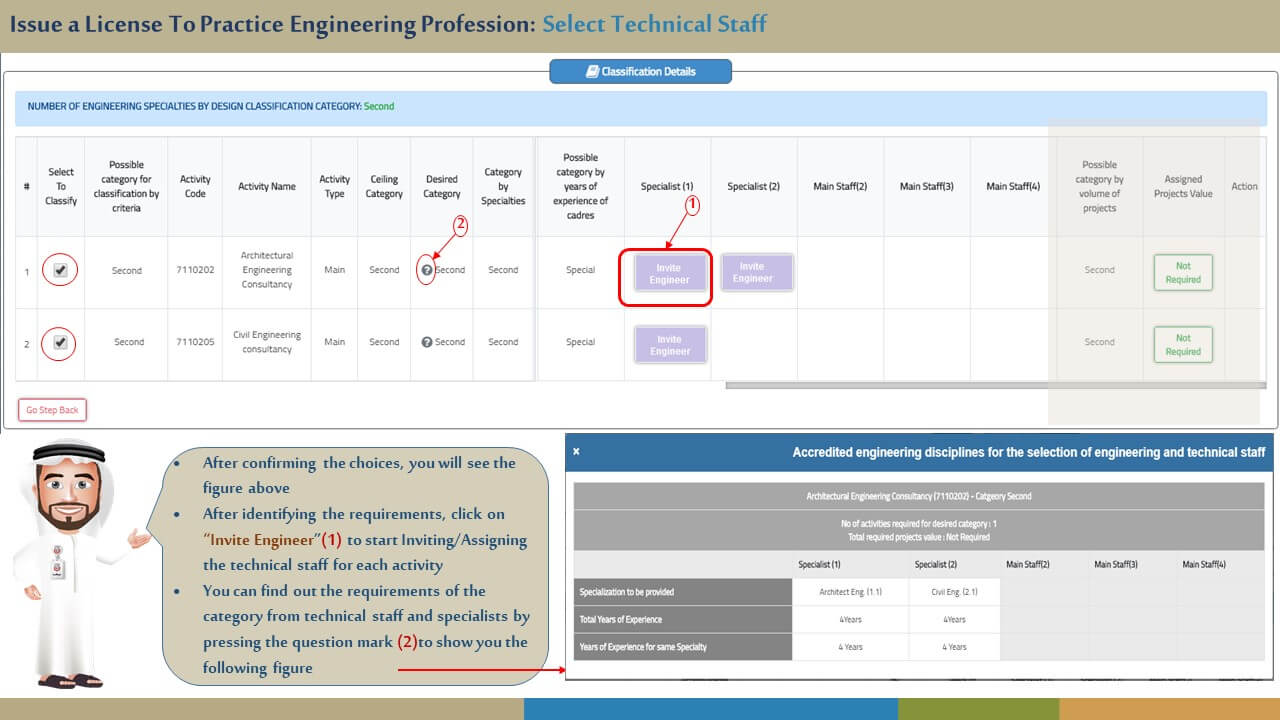
Task: Click the Desired Category column header
Action: pos(441,187)
